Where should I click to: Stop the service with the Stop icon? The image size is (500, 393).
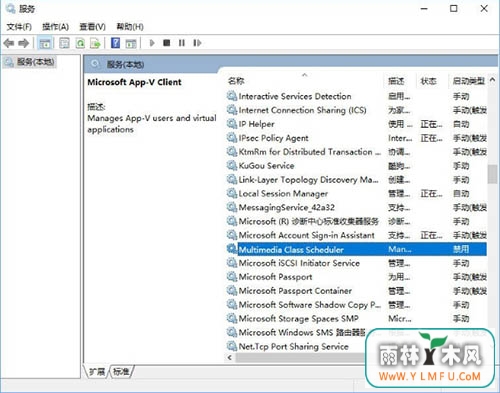tap(167, 43)
